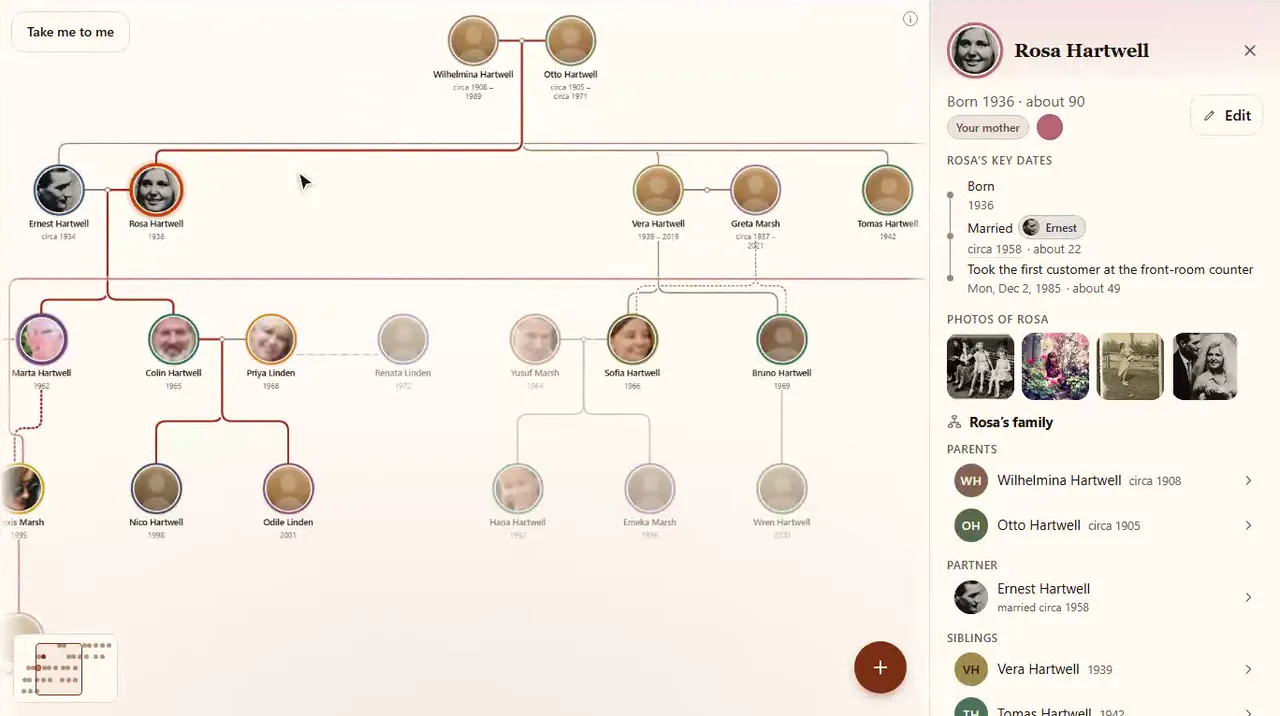Open the second photo with flowers
The height and width of the screenshot is (716, 1280).
pos(1055,366)
